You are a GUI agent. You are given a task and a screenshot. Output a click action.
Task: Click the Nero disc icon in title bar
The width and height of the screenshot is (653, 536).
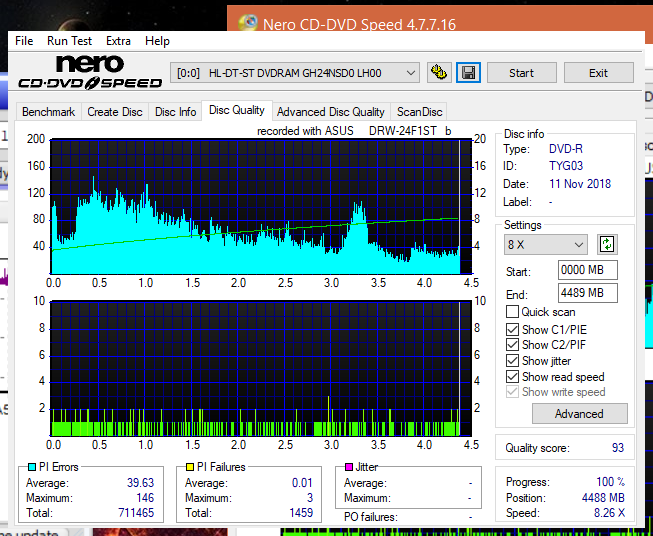[248, 22]
